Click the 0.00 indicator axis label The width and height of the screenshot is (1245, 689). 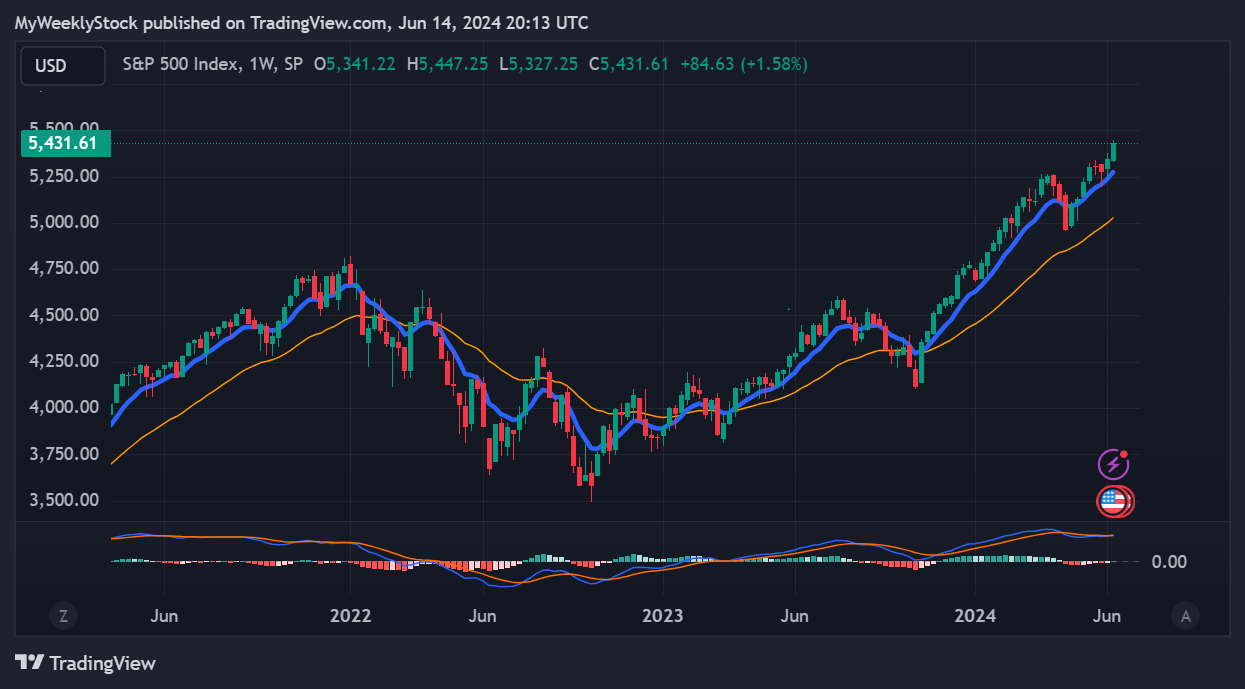pyautogui.click(x=1169, y=562)
